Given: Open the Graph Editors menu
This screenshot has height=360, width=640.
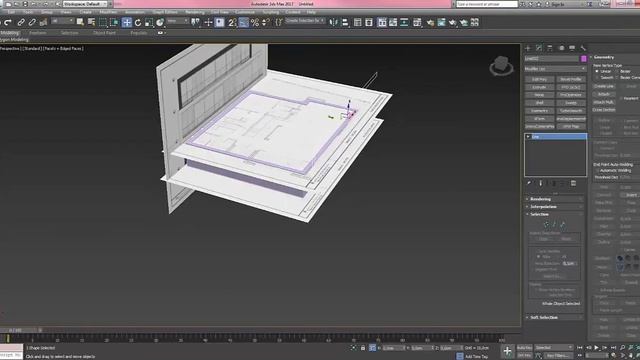Looking at the screenshot, I should [165, 12].
